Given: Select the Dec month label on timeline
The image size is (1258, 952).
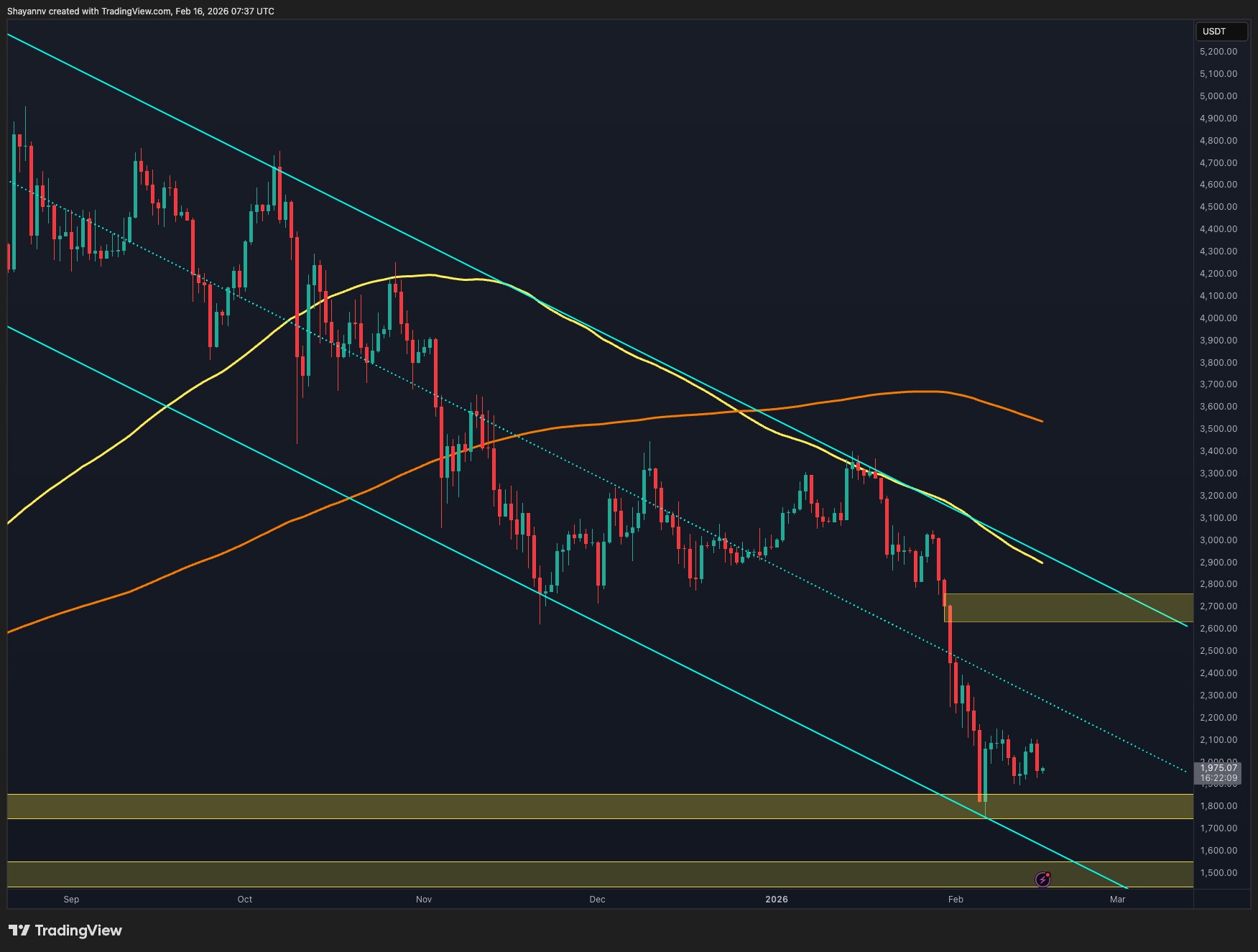Looking at the screenshot, I should 596,899.
